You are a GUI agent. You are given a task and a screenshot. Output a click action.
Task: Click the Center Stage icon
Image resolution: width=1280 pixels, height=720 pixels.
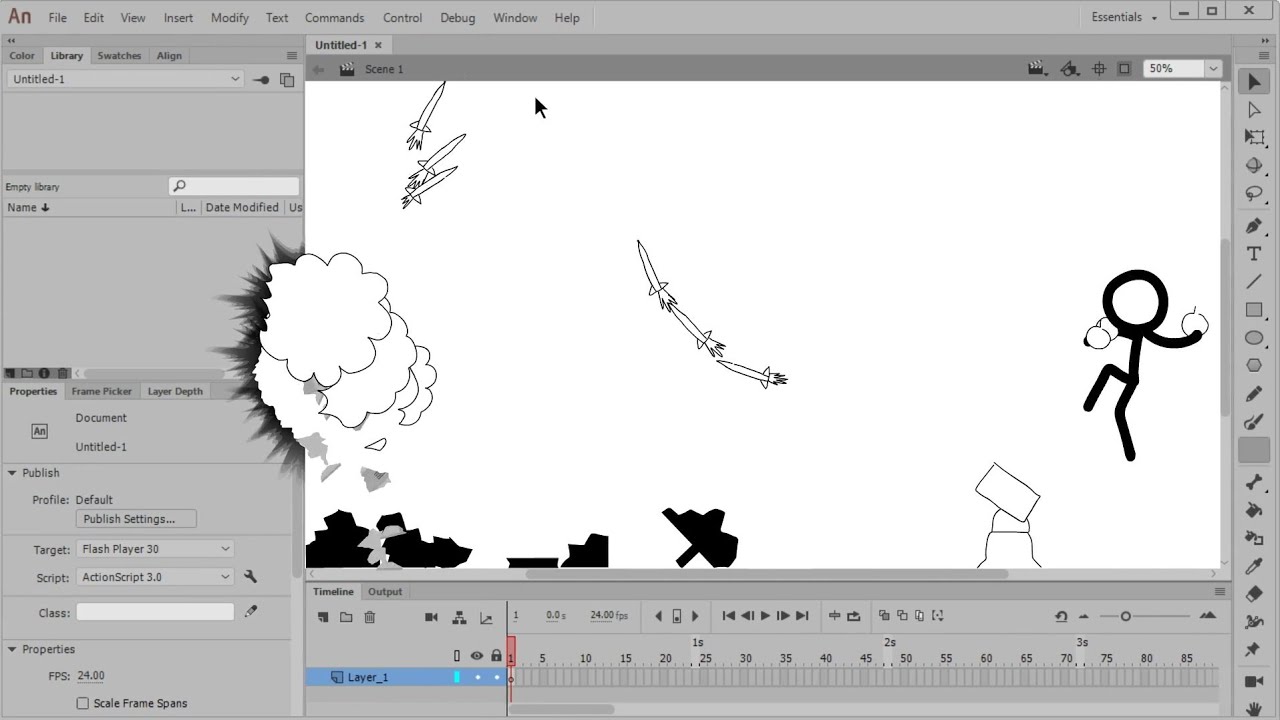pyautogui.click(x=1099, y=68)
